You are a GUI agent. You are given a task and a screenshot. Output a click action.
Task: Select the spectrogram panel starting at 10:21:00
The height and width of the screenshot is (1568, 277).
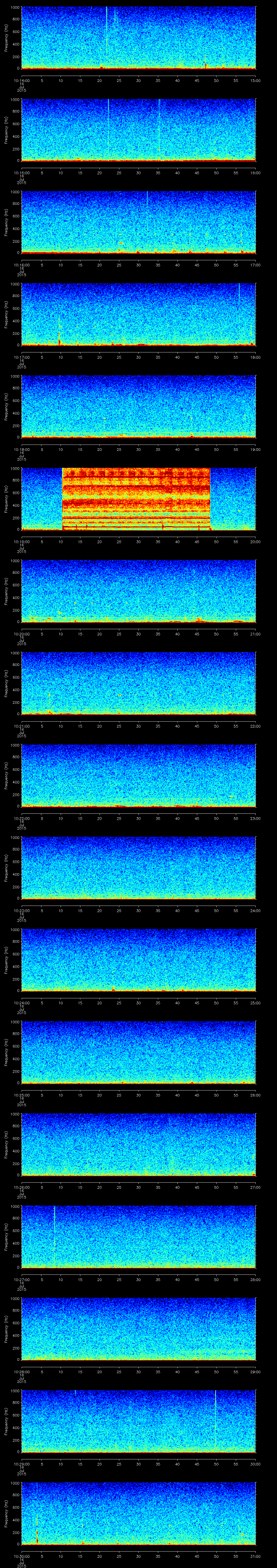click(138, 683)
